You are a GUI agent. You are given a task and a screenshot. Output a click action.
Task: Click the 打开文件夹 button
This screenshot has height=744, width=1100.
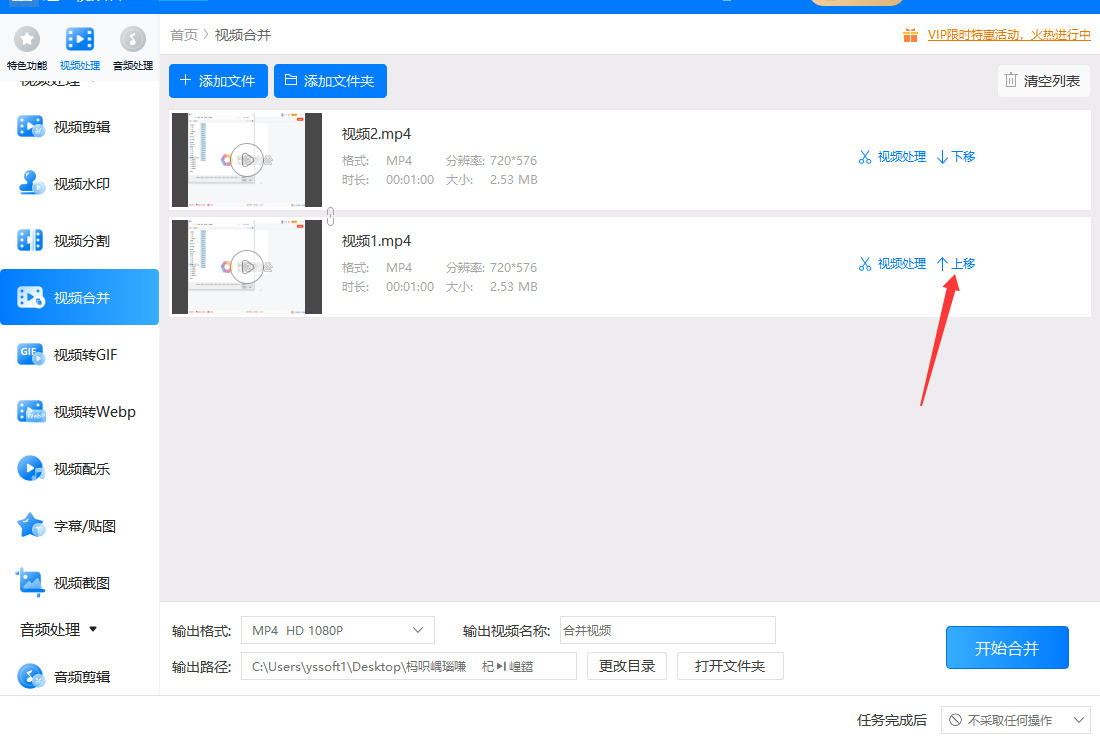(x=730, y=666)
